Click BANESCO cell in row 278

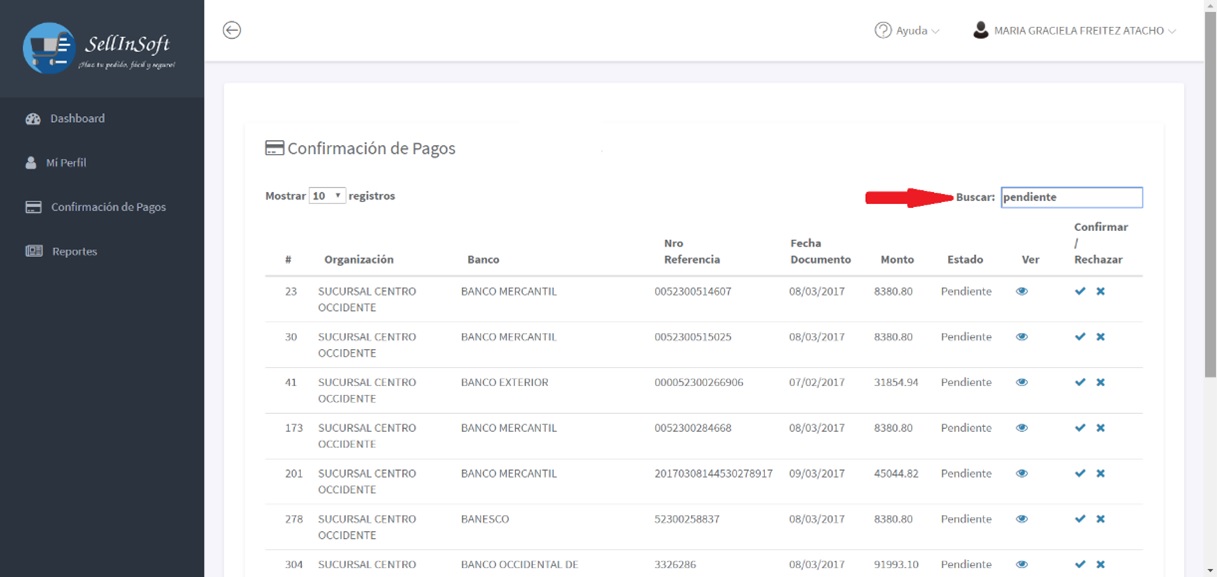(485, 519)
